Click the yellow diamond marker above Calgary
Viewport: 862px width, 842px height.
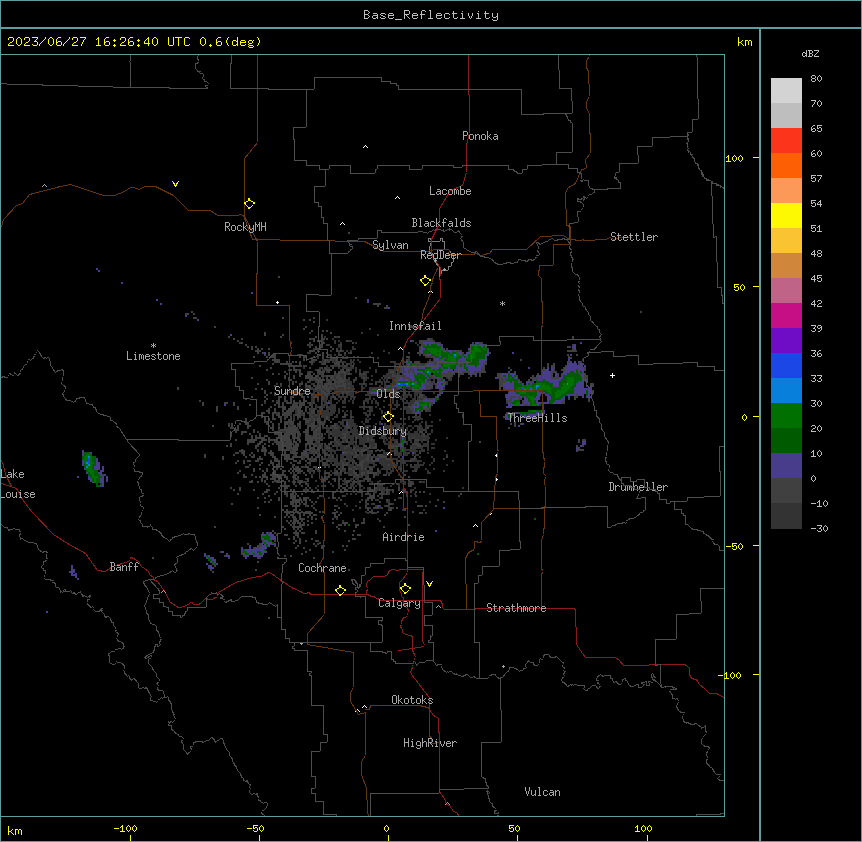[x=405, y=589]
